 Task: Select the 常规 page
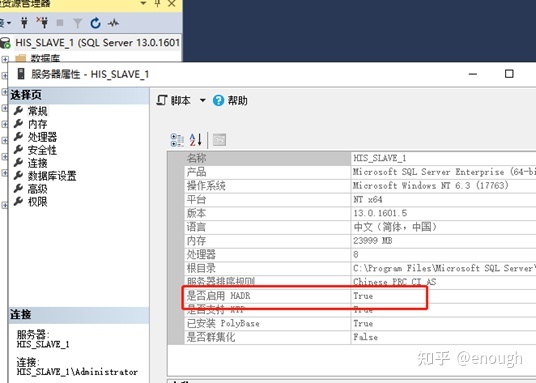point(38,111)
